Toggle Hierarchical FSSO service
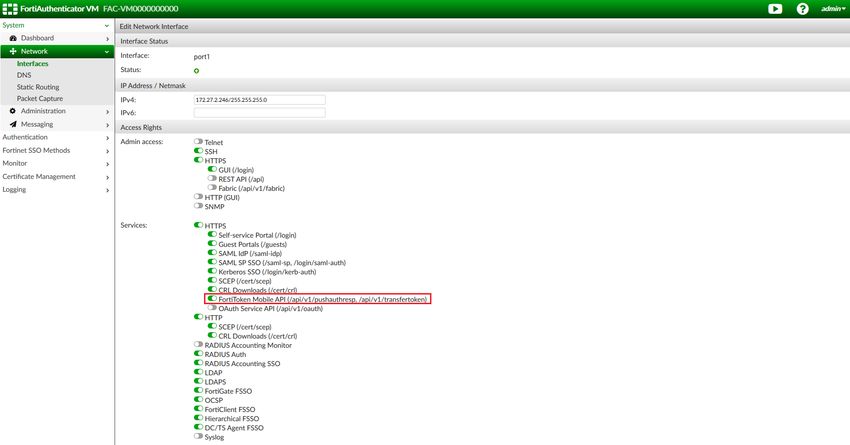This screenshot has width=850, height=445. pyautogui.click(x=198, y=418)
